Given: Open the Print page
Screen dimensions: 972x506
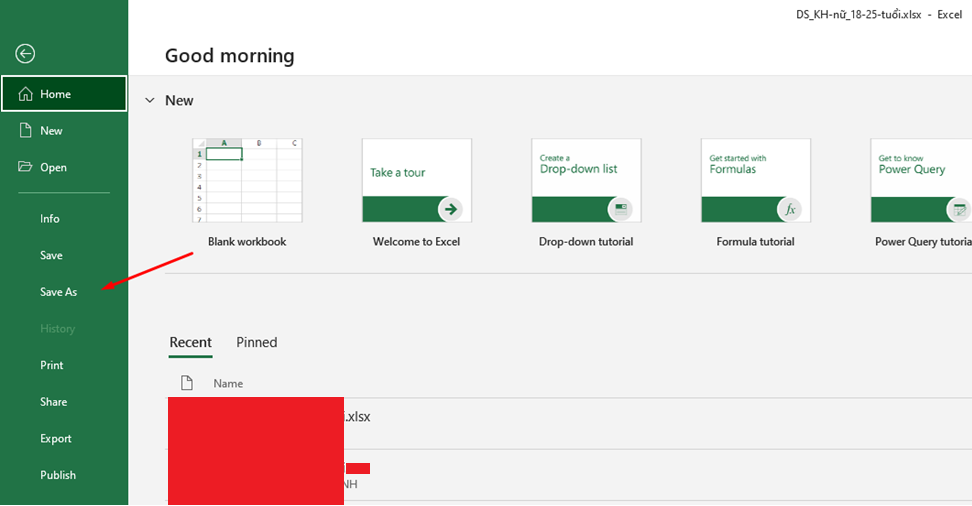Looking at the screenshot, I should click(52, 365).
